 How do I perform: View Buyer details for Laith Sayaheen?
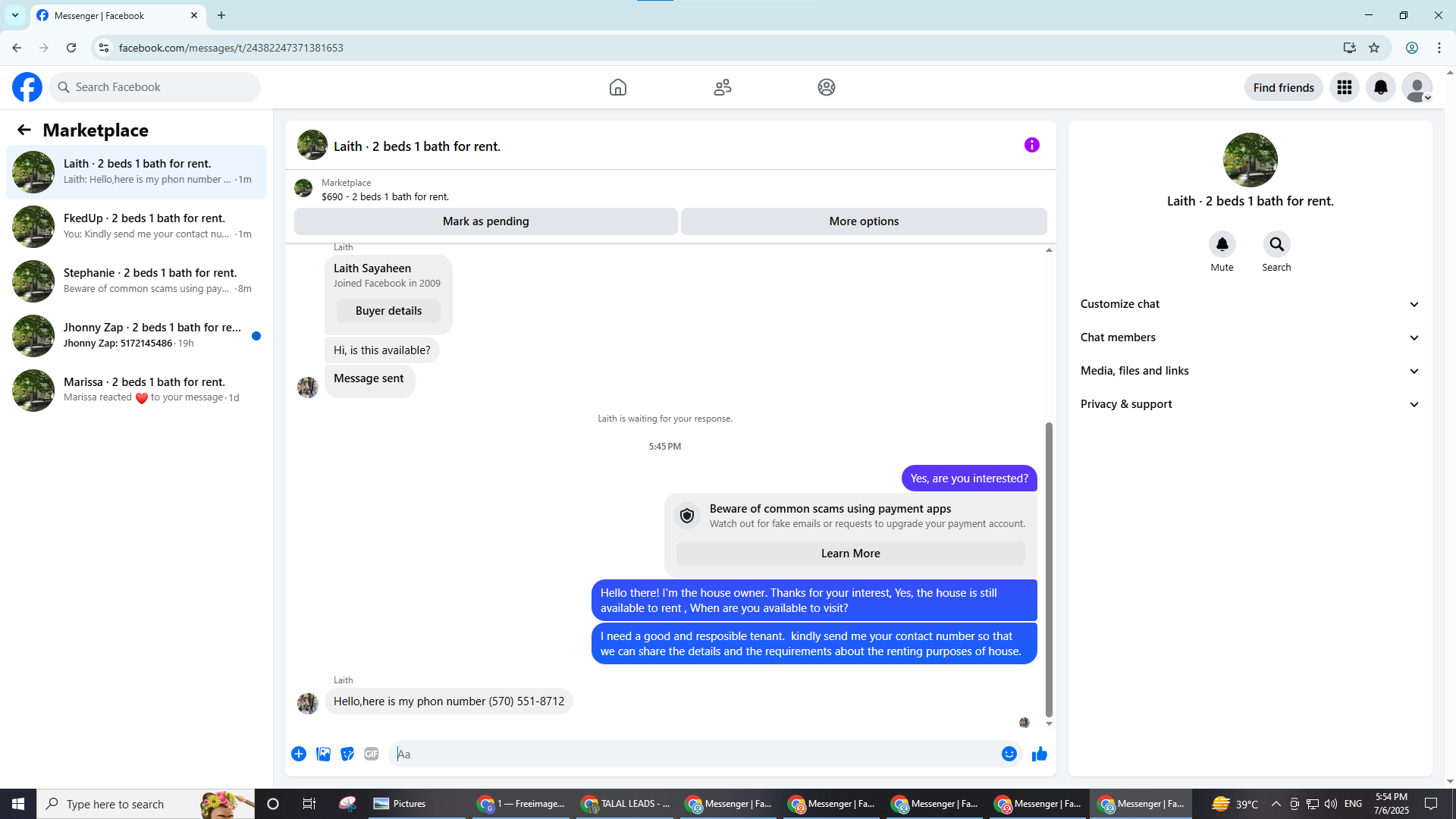coord(388,311)
